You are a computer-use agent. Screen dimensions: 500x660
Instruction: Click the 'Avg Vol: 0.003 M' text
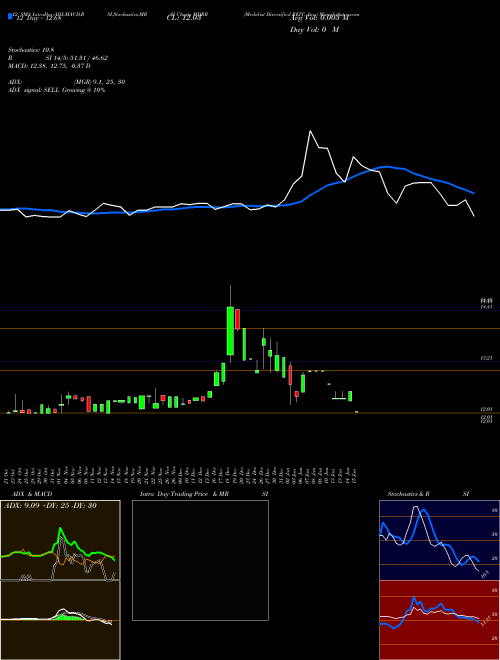click(x=319, y=18)
